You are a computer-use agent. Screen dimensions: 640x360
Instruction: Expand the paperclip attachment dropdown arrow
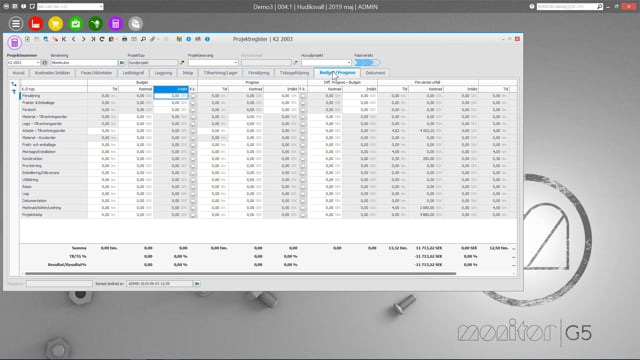coord(158,39)
